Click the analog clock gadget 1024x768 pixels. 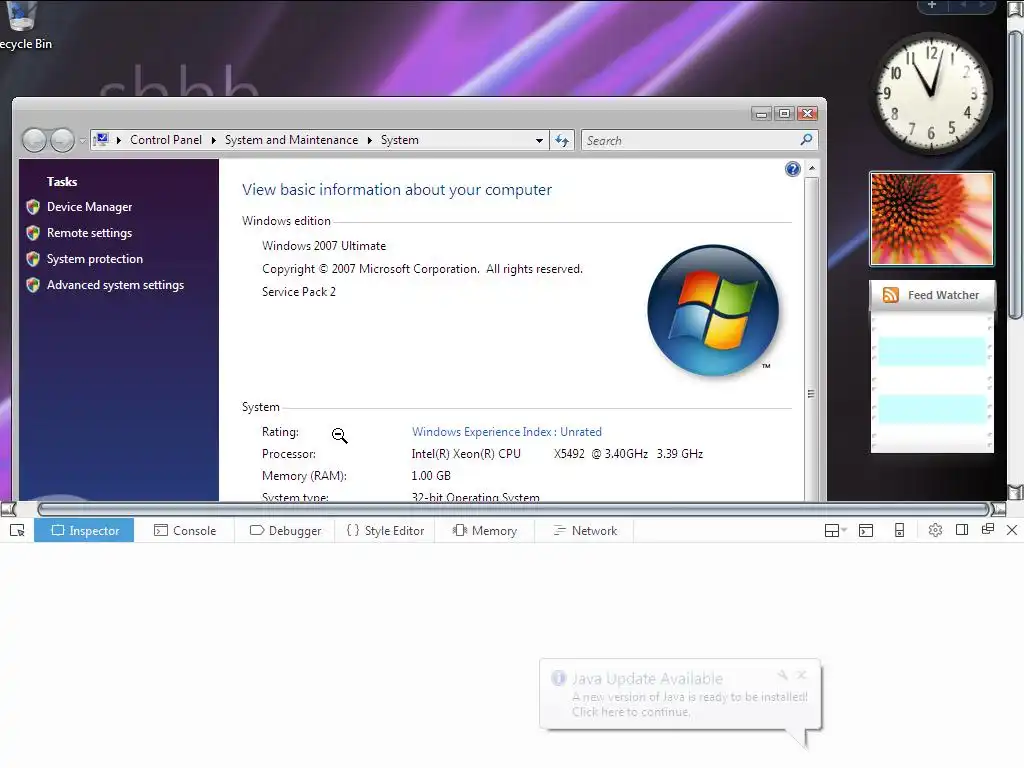click(933, 94)
